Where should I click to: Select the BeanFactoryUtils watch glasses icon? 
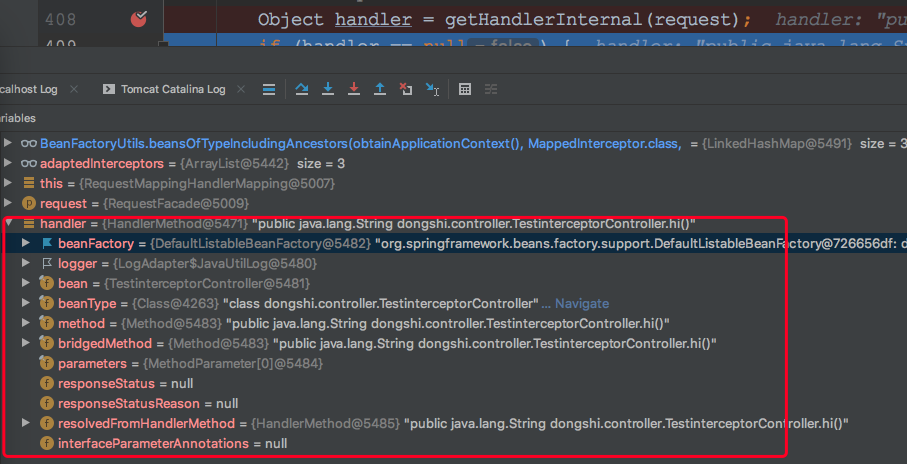click(28, 143)
